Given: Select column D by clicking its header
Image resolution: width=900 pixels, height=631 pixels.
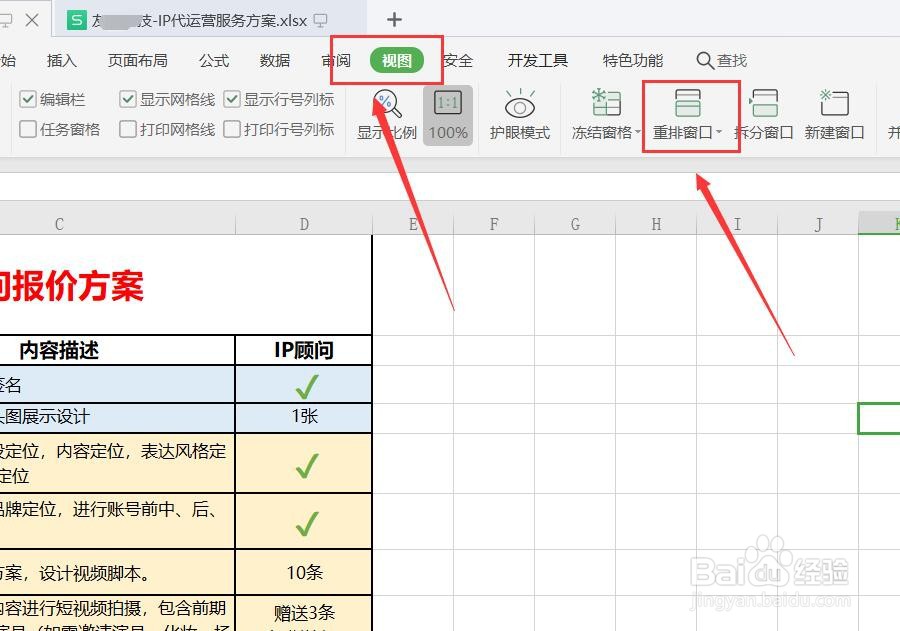Looking at the screenshot, I should pos(304,223).
